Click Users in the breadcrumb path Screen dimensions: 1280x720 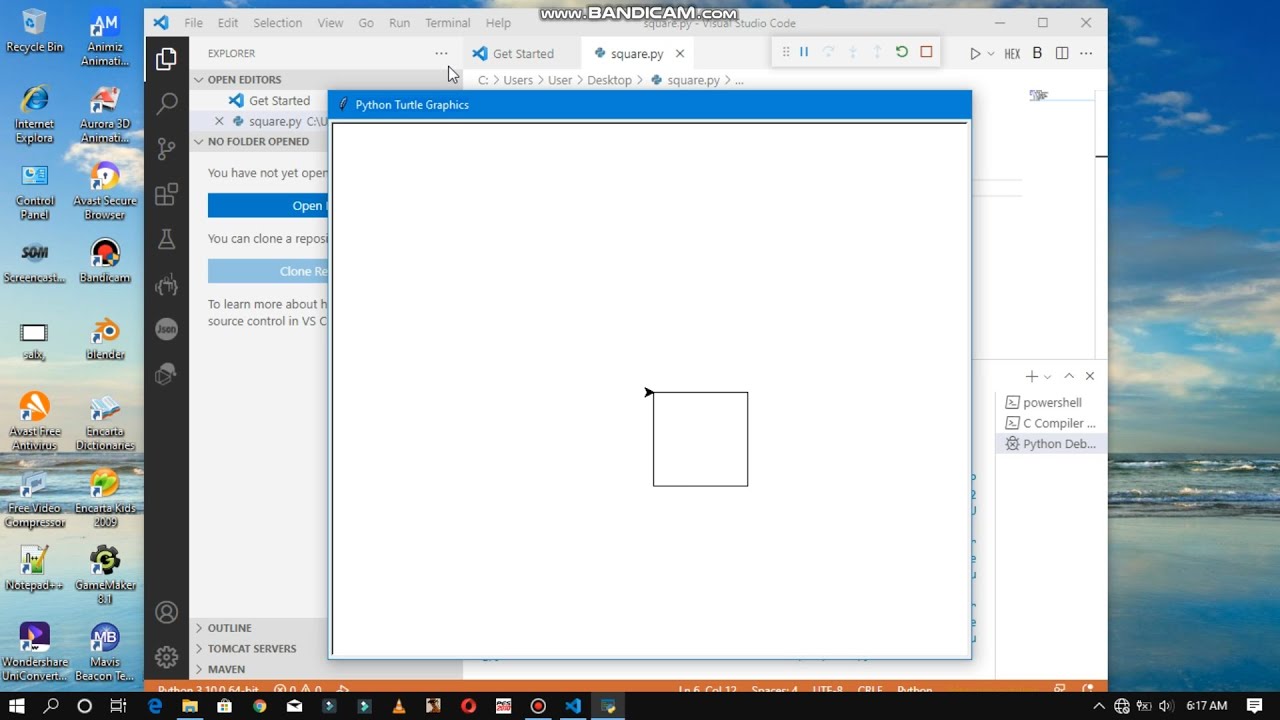point(518,80)
